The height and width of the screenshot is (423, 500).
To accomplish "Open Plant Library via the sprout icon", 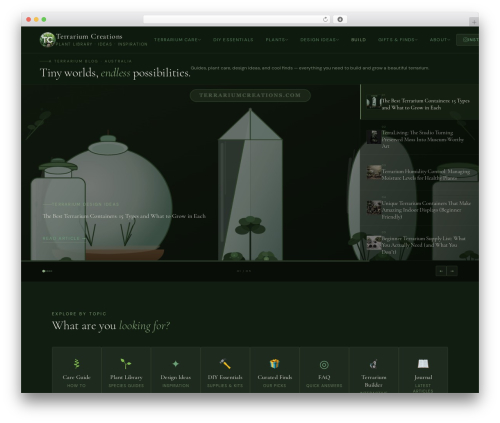I will click(126, 364).
